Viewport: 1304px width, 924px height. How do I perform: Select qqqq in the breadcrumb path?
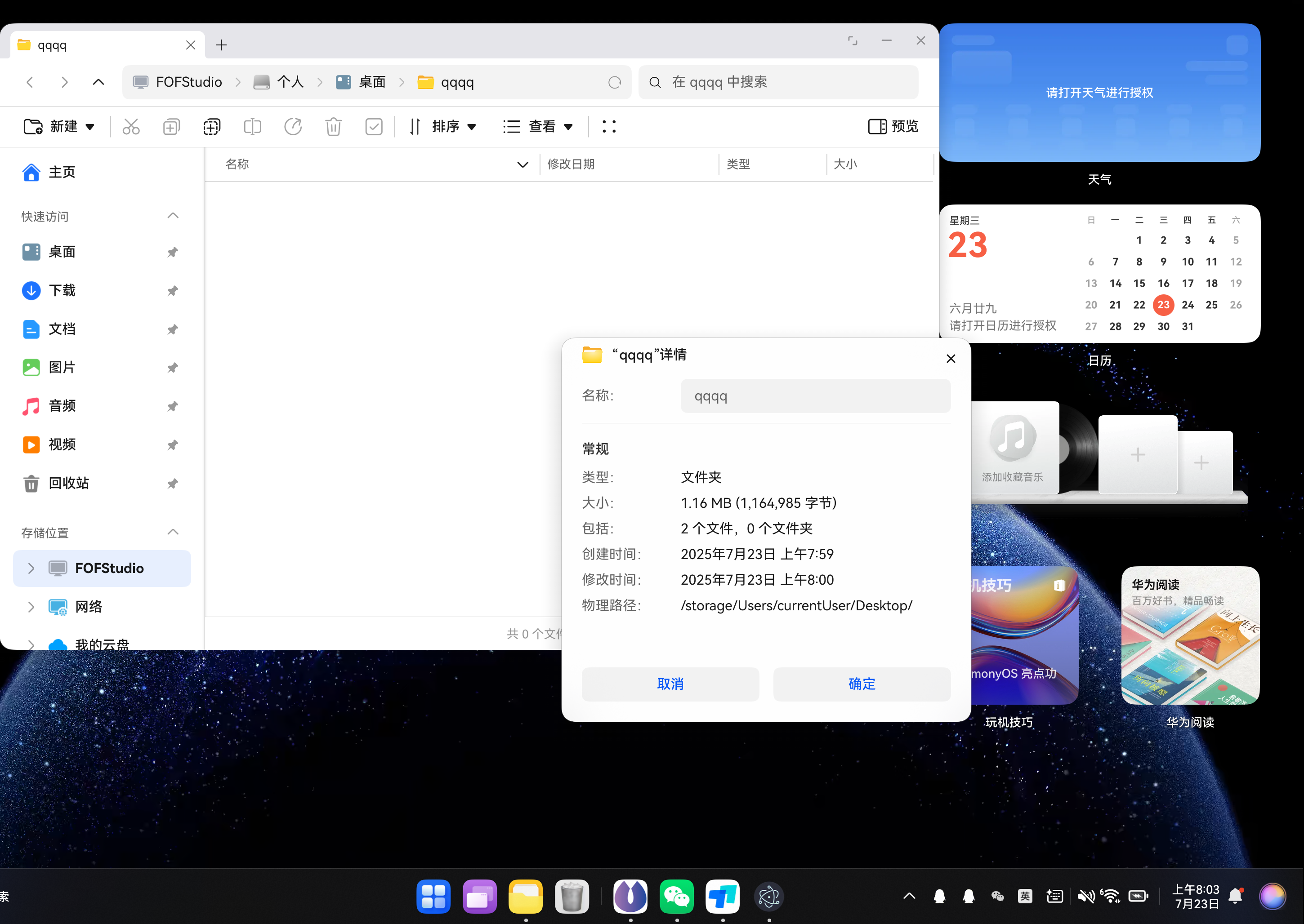(446, 82)
